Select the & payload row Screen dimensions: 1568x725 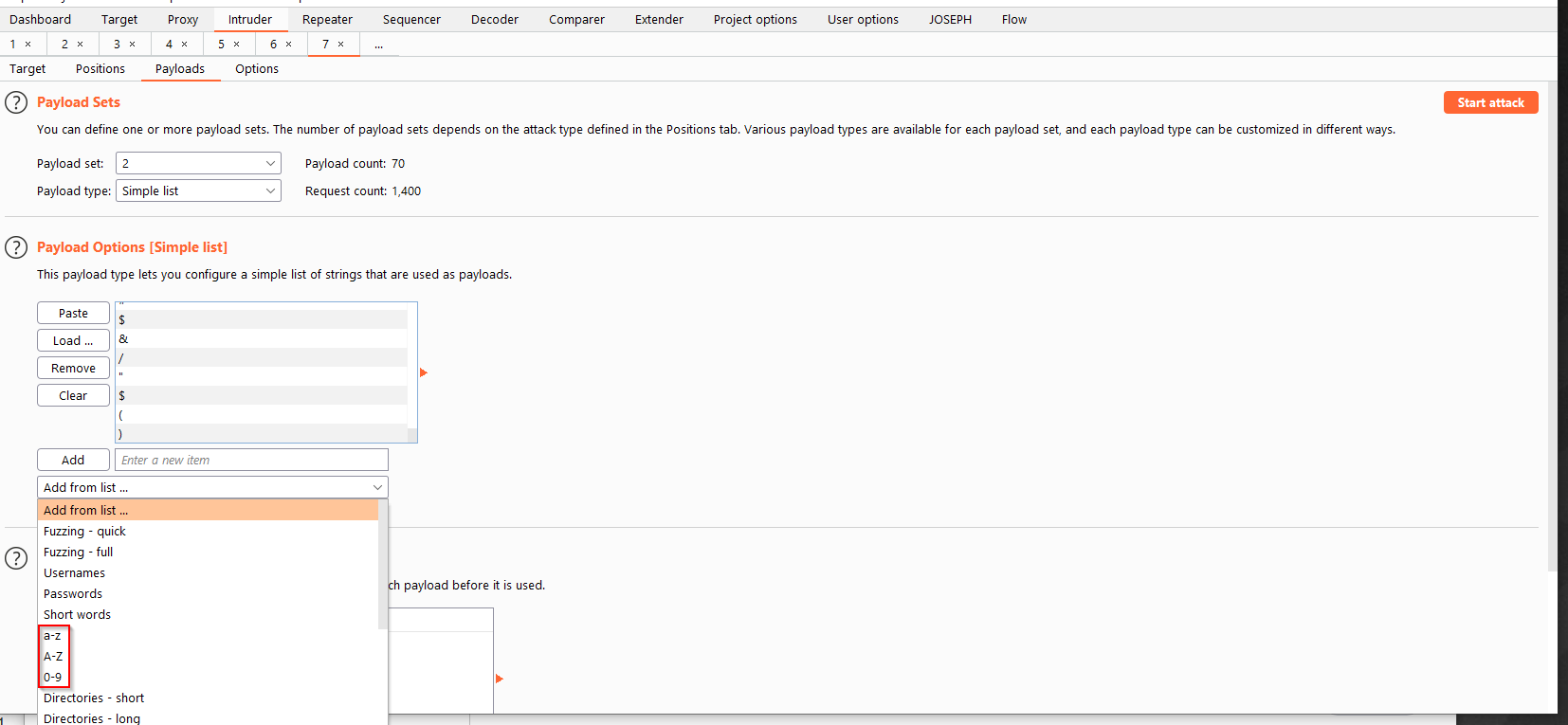pos(262,338)
